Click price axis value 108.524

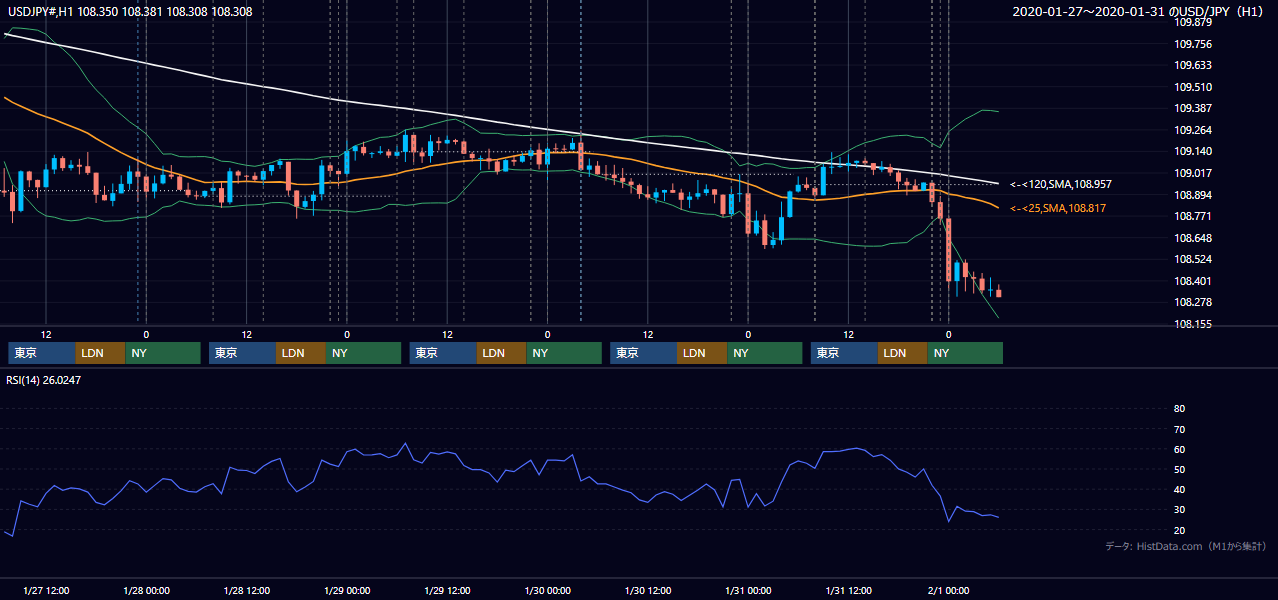(x=1192, y=259)
